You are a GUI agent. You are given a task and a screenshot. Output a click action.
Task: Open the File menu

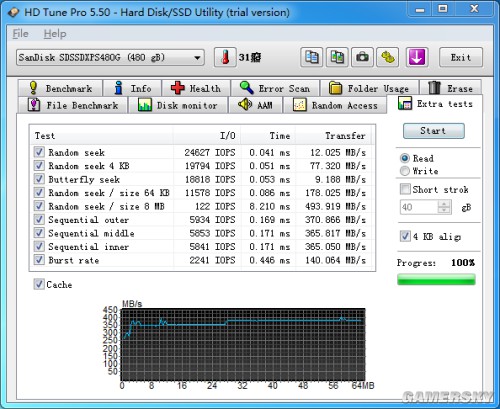(20, 34)
